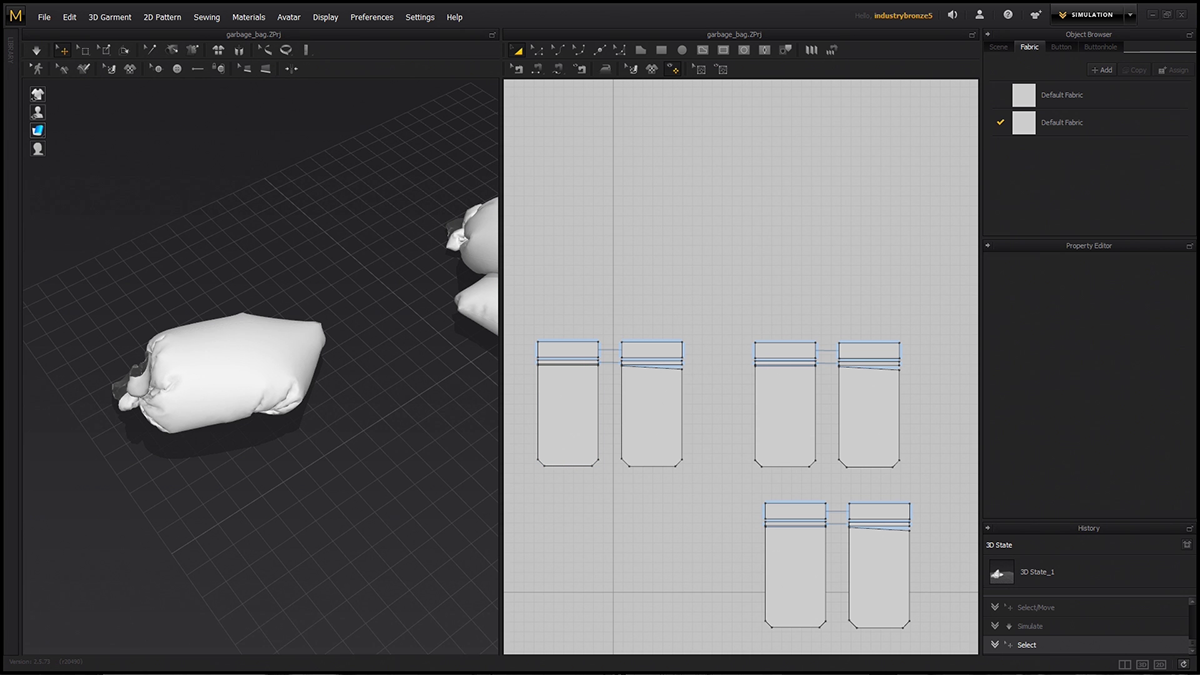This screenshot has width=1200, height=675.
Task: Select the first Default Fabric swatch
Action: click(x=1023, y=95)
